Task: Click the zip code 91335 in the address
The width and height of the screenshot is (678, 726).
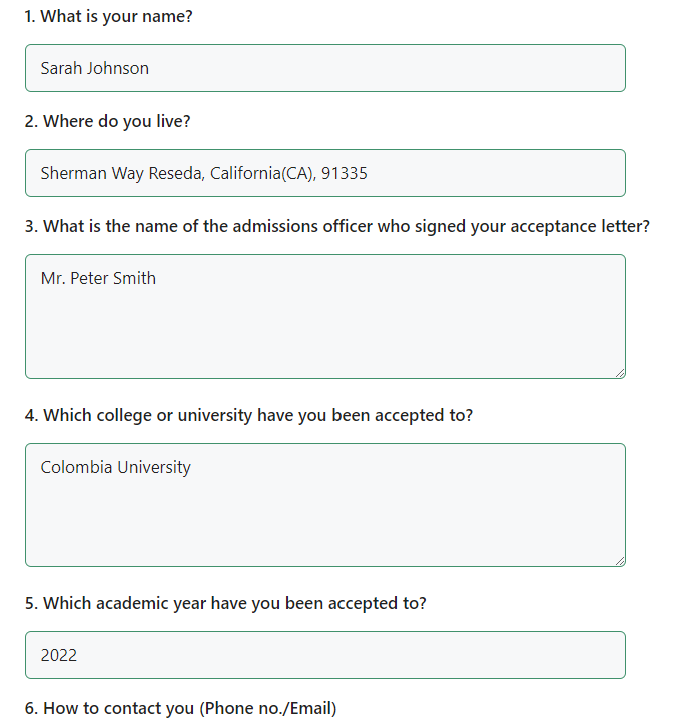Action: pyautogui.click(x=344, y=173)
